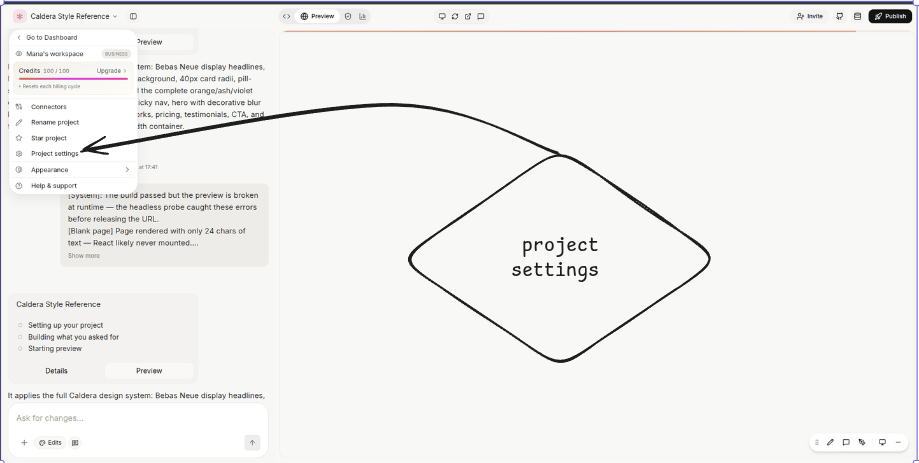This screenshot has height=463, width=919.
Task: Refresh the preview with the reload icon
Action: pyautogui.click(x=455, y=16)
